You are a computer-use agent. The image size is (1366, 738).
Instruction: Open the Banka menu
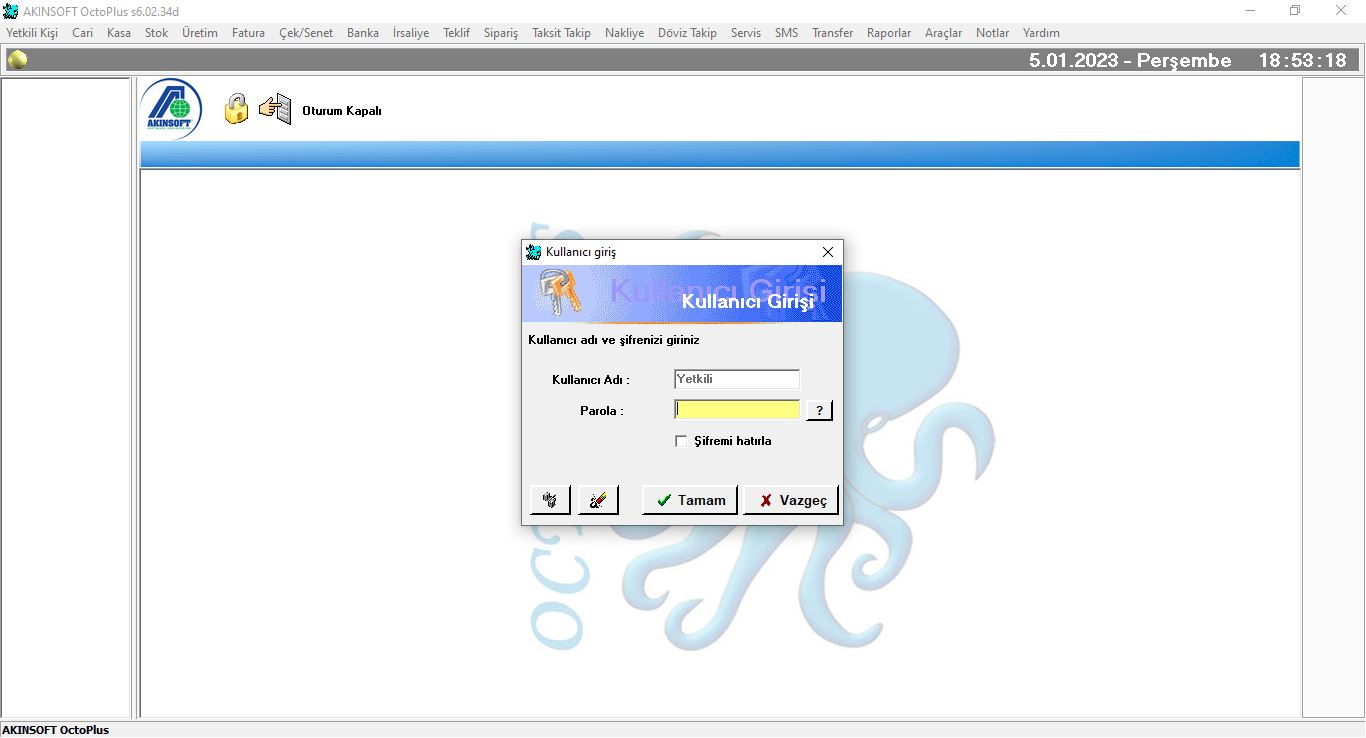point(363,33)
